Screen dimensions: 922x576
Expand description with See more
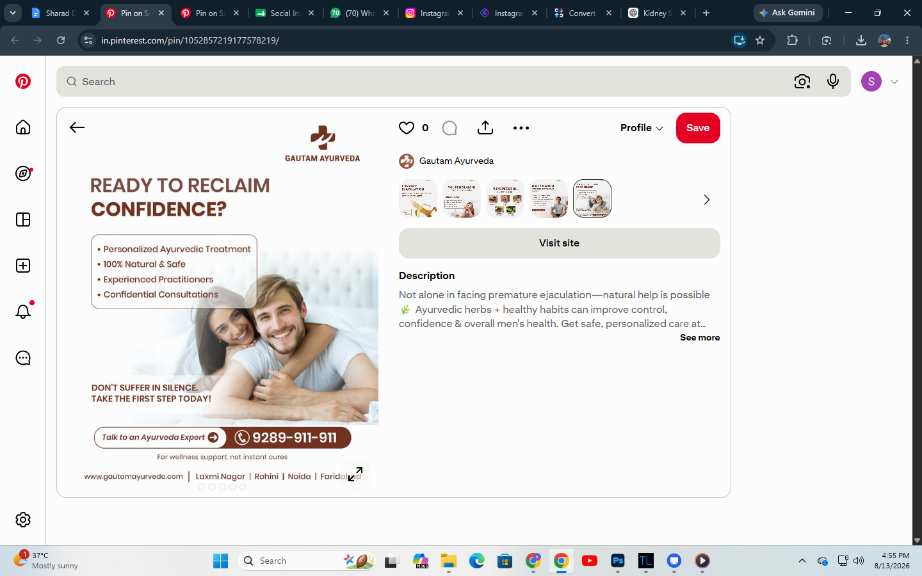(700, 337)
